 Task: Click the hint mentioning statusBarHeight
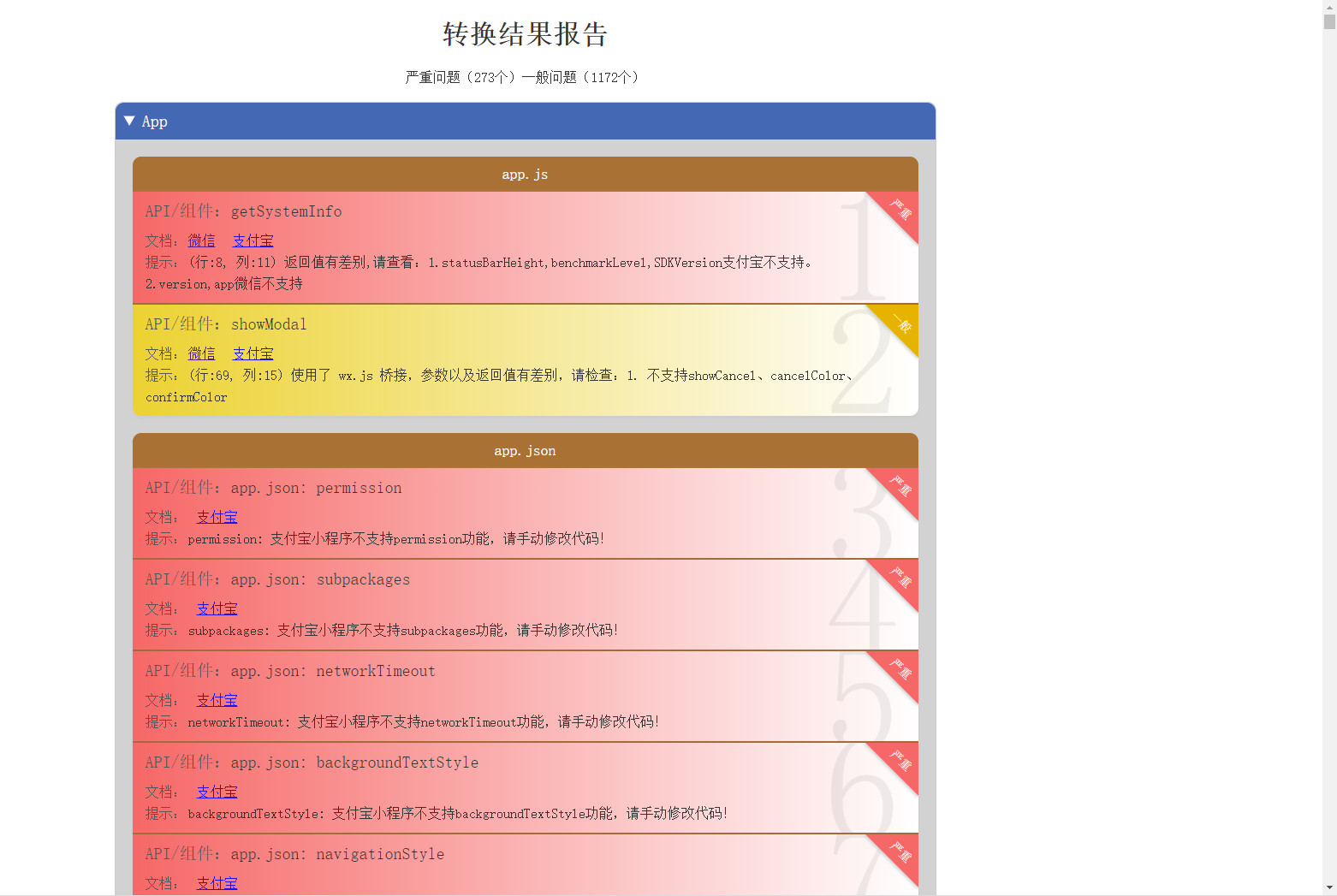pyautogui.click(x=478, y=273)
